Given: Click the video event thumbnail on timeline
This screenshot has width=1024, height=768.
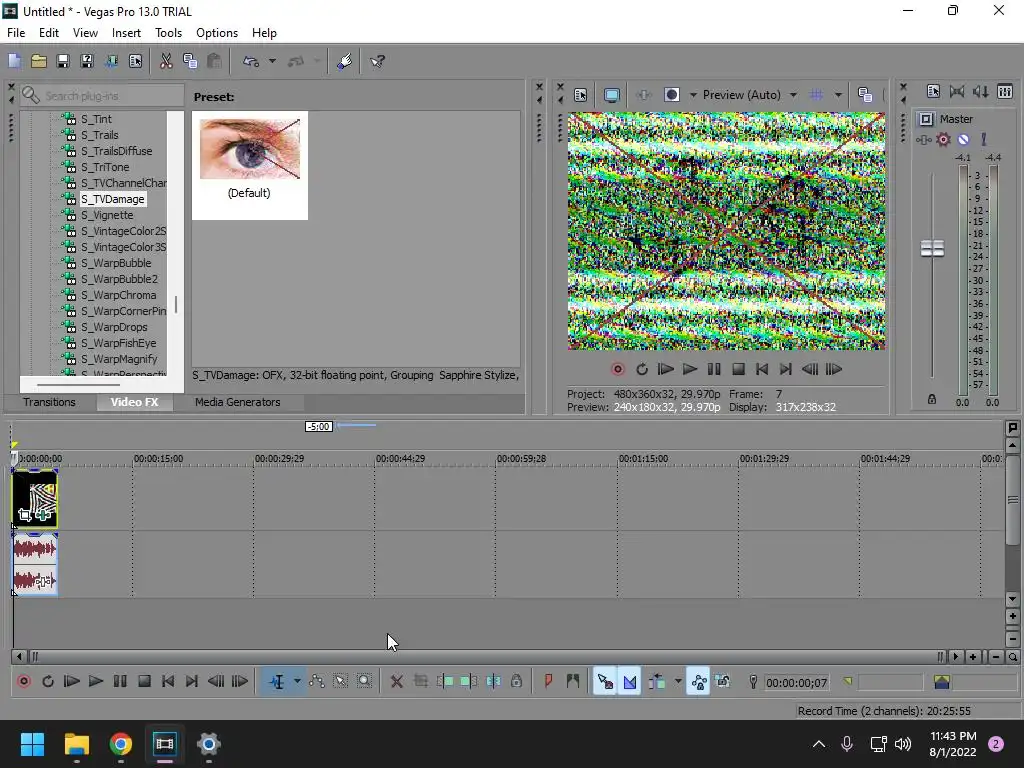Looking at the screenshot, I should (35, 499).
